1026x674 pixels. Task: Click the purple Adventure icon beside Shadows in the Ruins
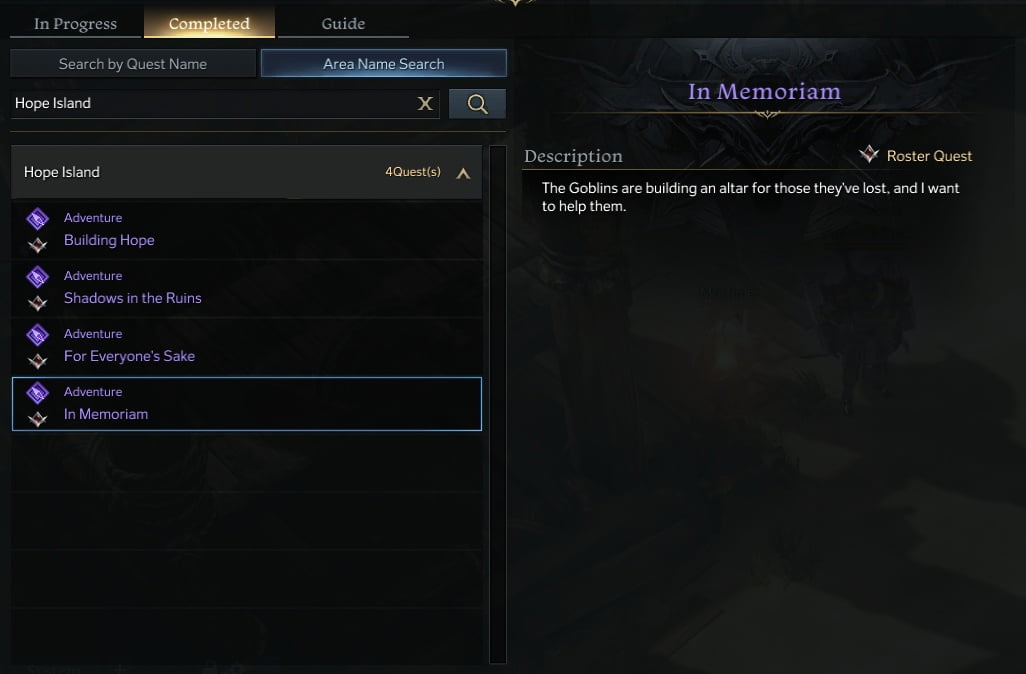click(37, 277)
